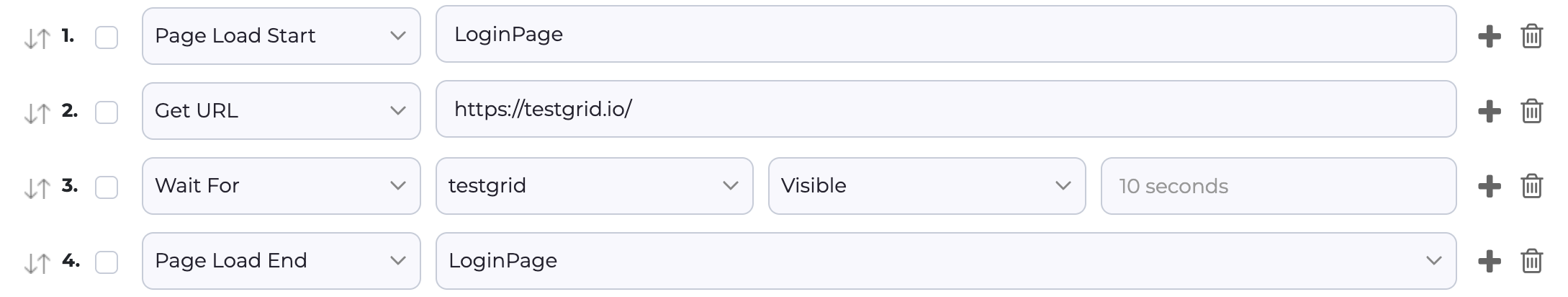
Task: Open the Page Load Start action dropdown
Action: click(281, 36)
